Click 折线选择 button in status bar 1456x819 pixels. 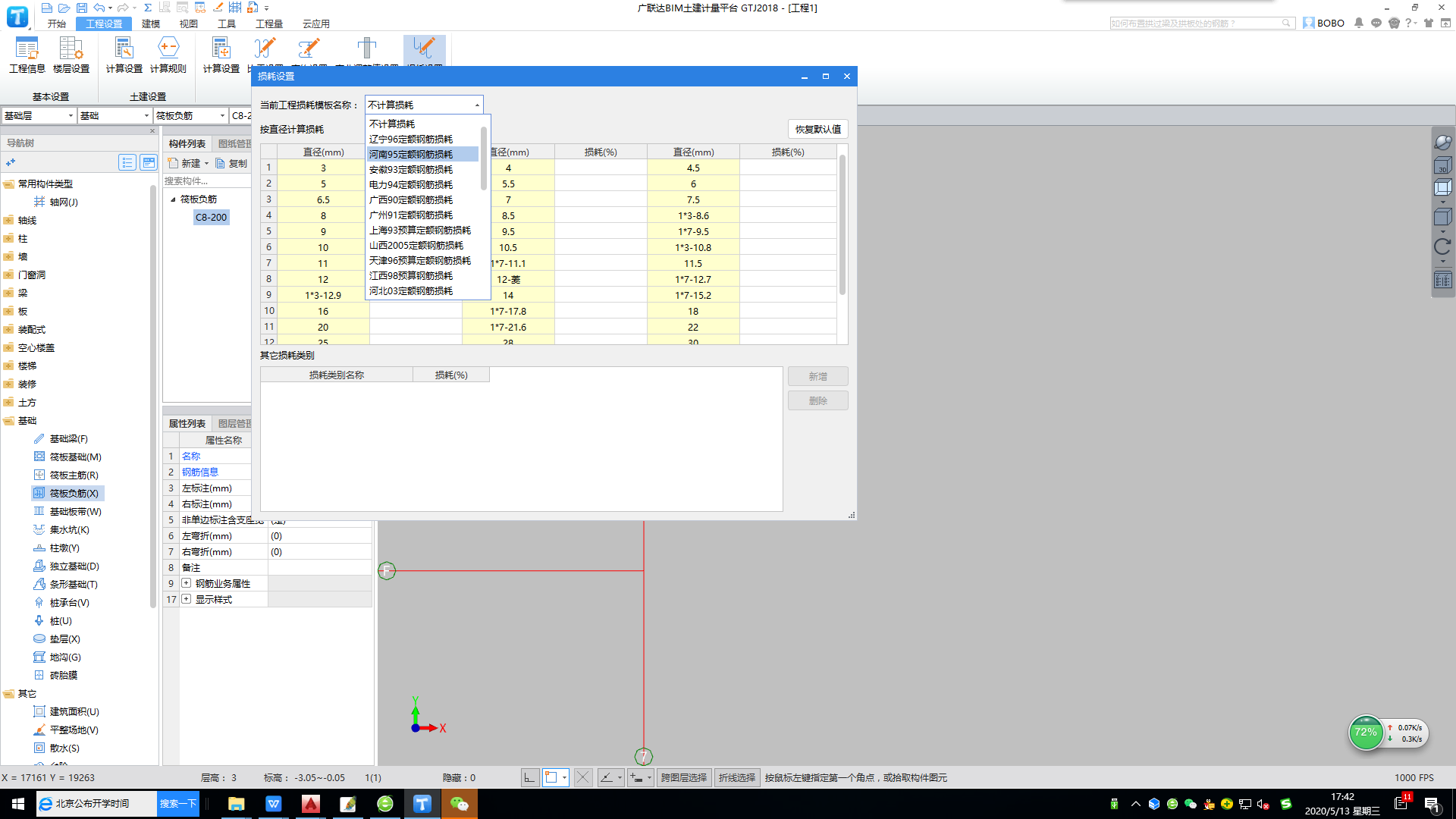737,777
